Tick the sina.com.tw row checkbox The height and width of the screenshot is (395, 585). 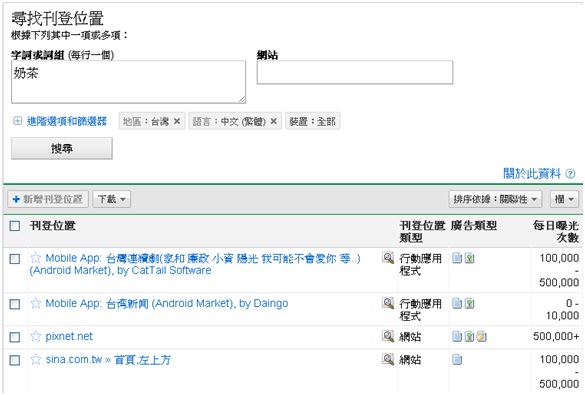(15, 360)
